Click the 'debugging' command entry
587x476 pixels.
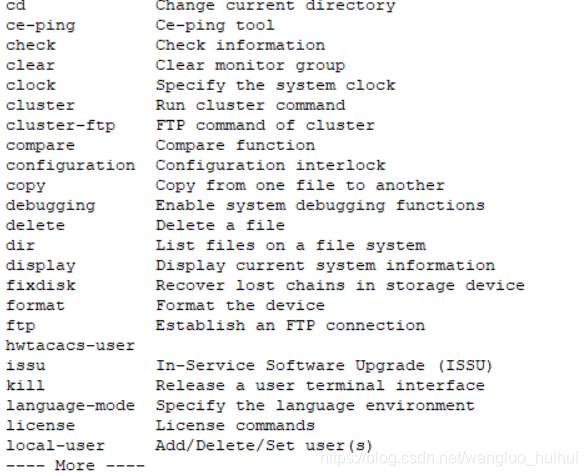pyautogui.click(x=51, y=206)
